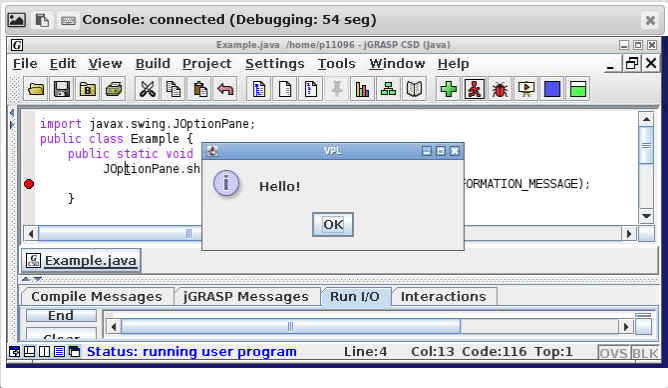Click the Print icon in the toolbar
This screenshot has height=388, width=668.
pyautogui.click(x=114, y=89)
